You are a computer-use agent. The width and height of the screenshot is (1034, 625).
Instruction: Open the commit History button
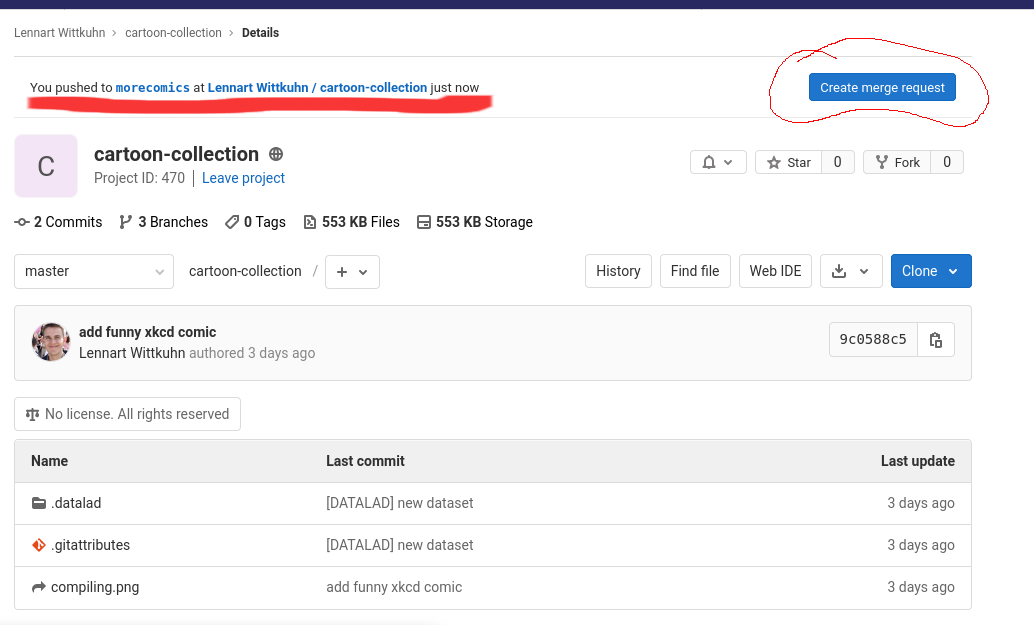coord(617,271)
